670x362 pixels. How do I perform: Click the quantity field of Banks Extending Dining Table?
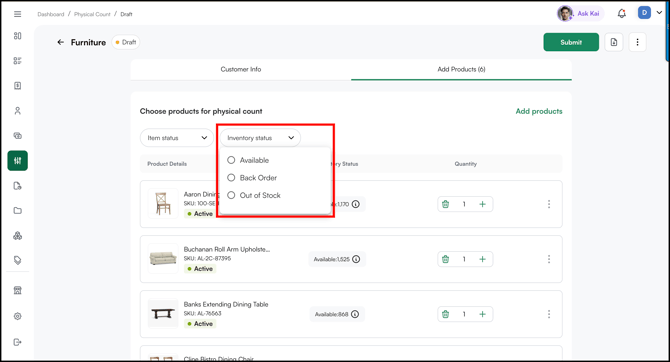coord(464,314)
